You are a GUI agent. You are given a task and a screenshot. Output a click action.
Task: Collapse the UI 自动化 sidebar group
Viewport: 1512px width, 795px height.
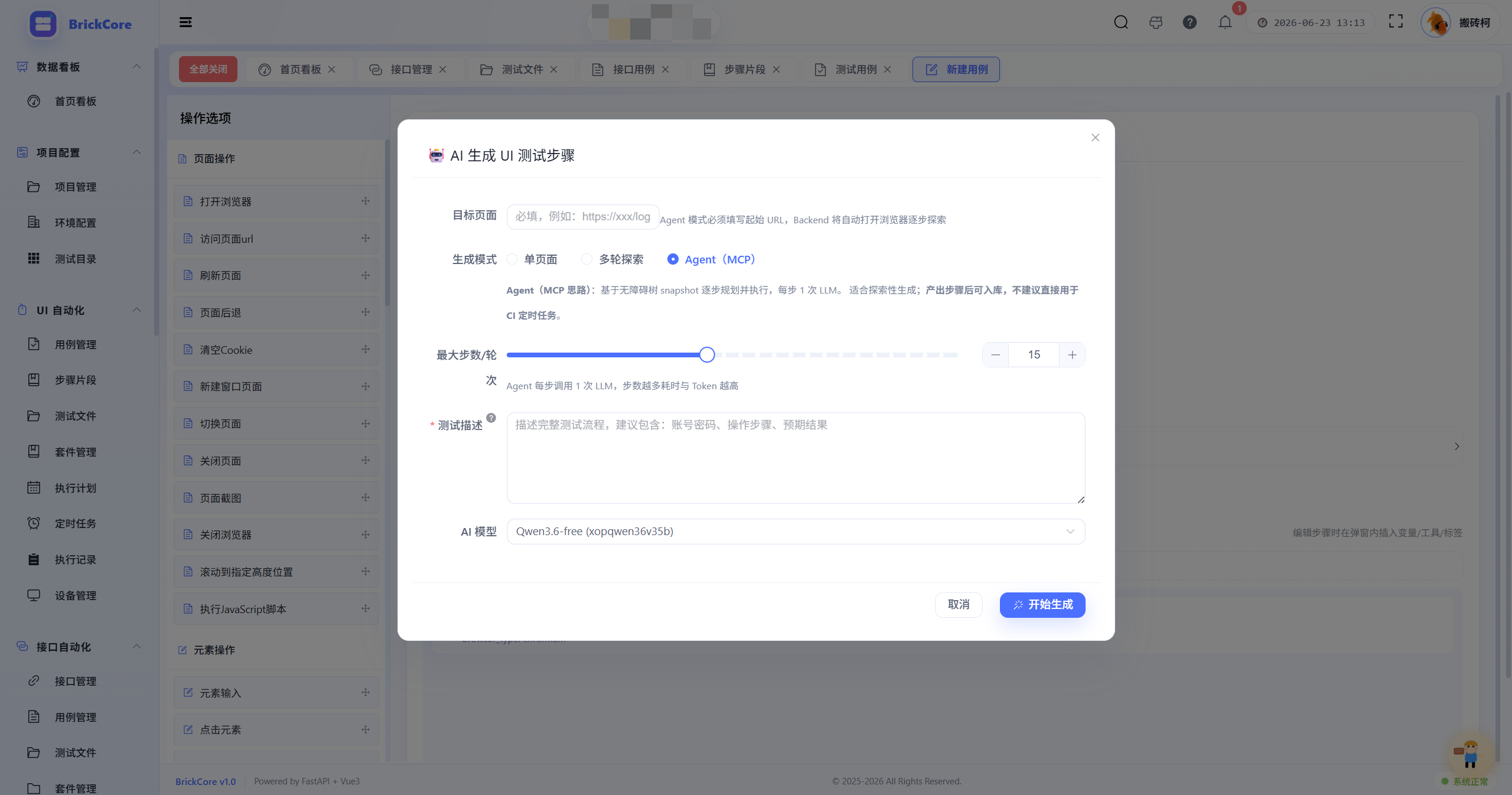[136, 310]
